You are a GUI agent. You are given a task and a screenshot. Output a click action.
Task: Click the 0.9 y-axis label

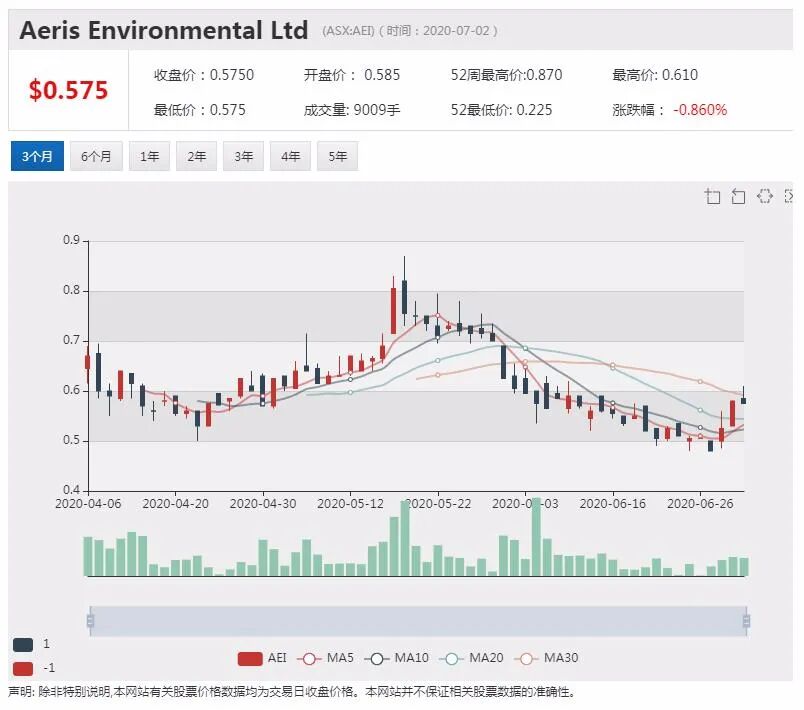click(71, 240)
